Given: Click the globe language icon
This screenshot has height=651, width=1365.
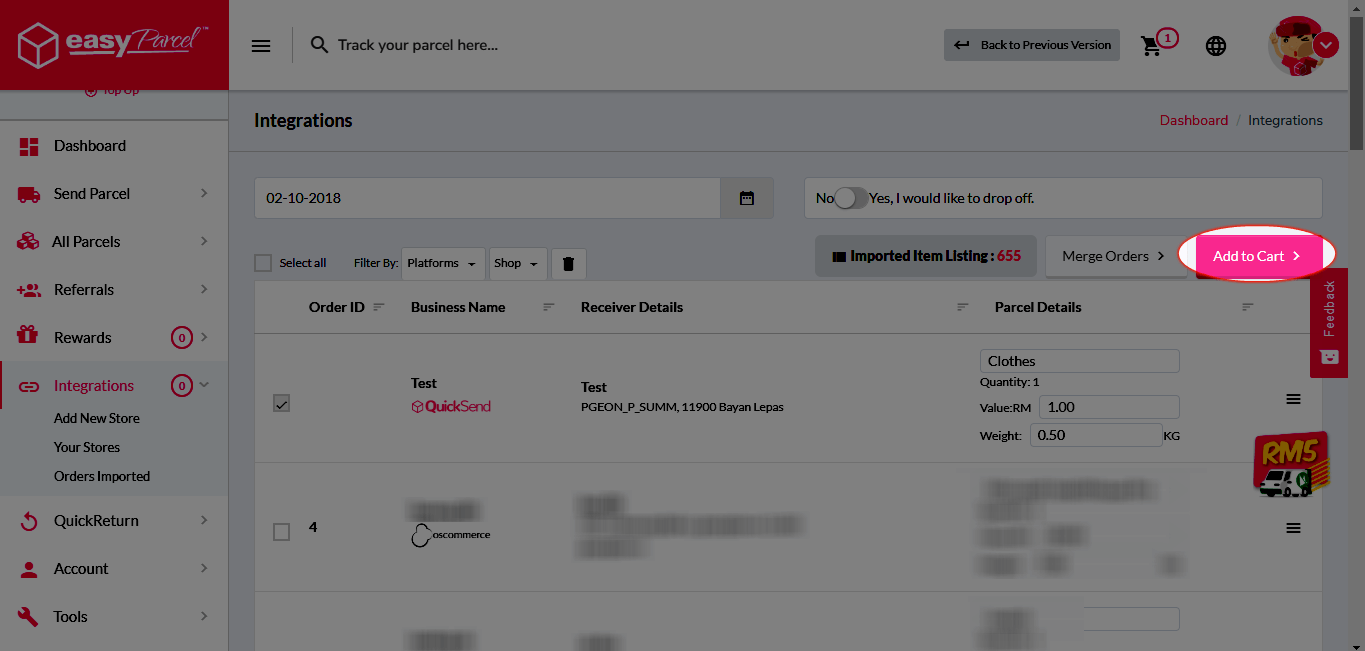Looking at the screenshot, I should 1216,46.
